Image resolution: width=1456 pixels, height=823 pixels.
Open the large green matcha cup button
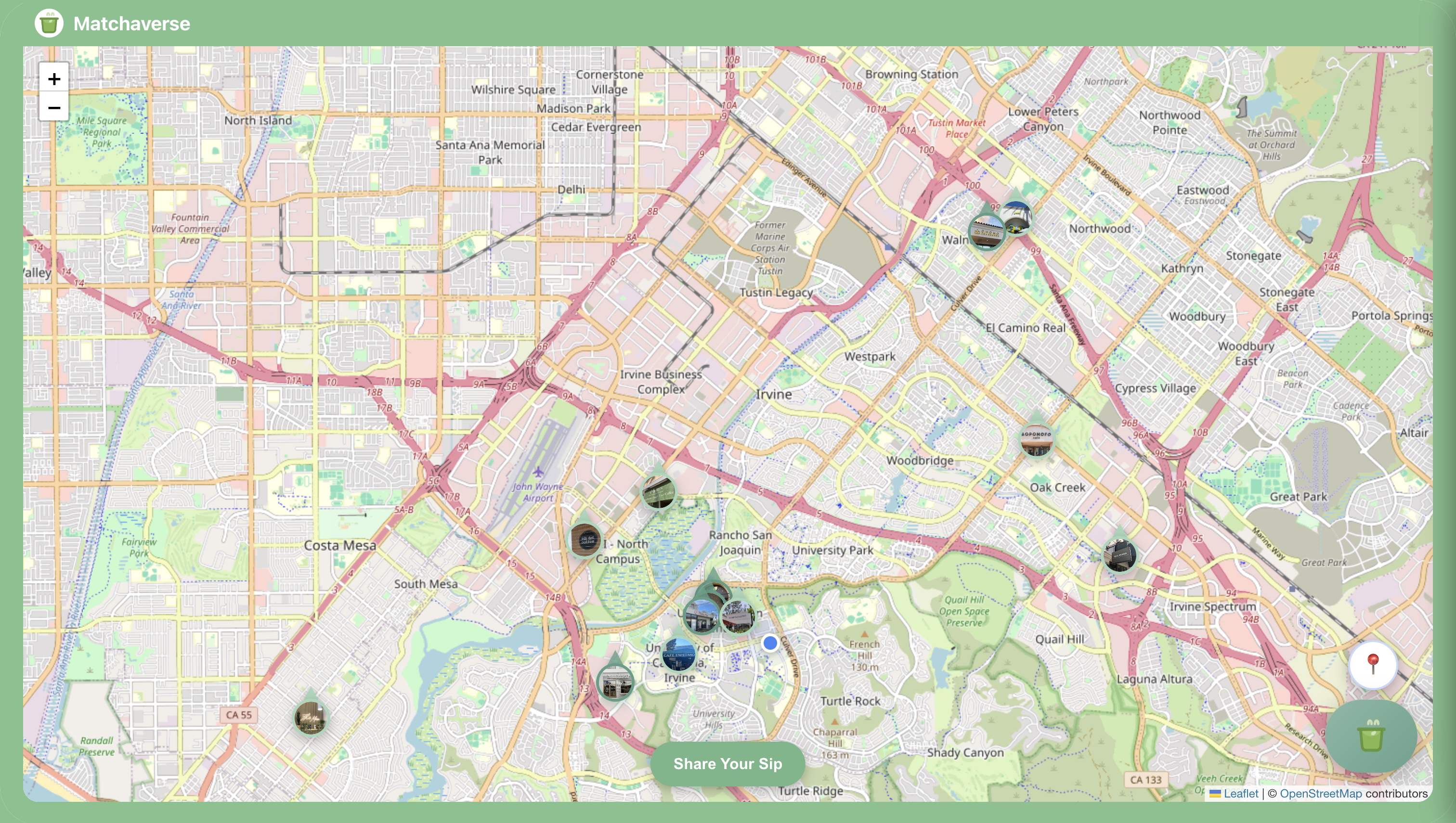[1371, 736]
